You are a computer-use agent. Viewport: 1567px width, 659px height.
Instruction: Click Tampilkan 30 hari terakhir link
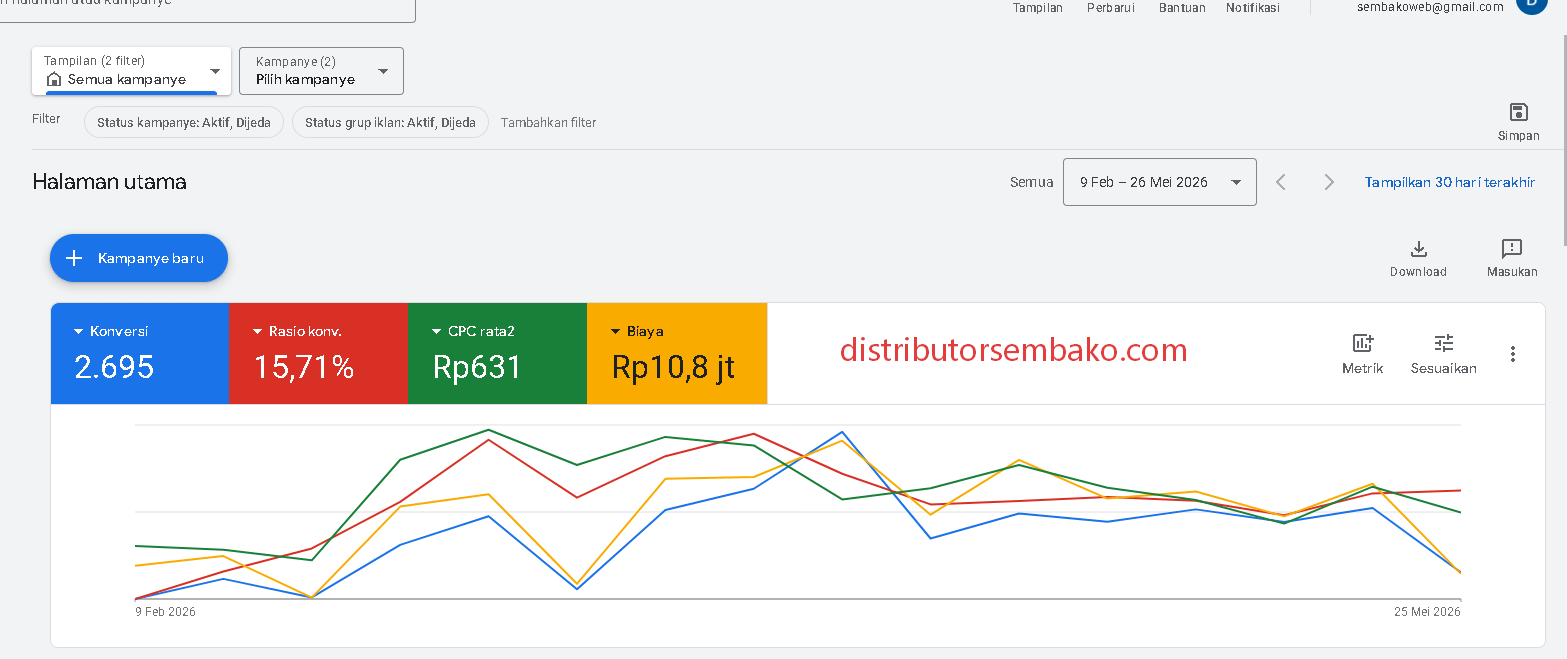pyautogui.click(x=1450, y=182)
